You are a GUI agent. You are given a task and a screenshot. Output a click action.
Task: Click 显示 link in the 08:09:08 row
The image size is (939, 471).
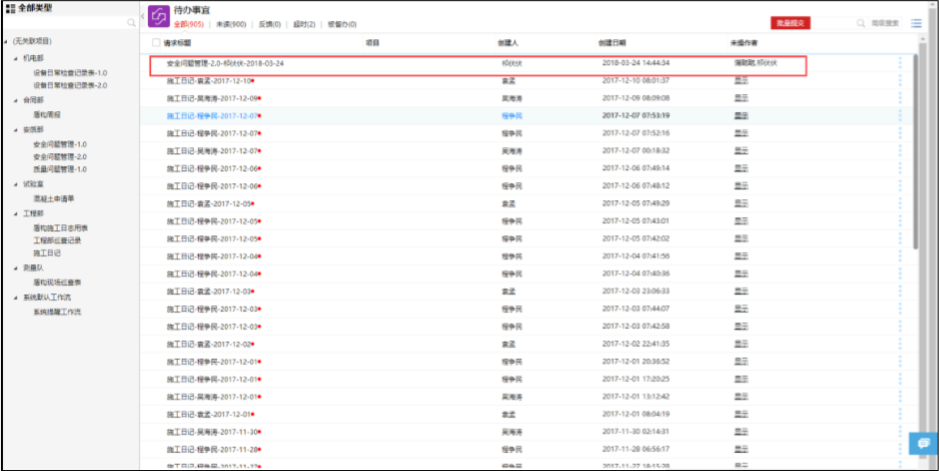[741, 98]
